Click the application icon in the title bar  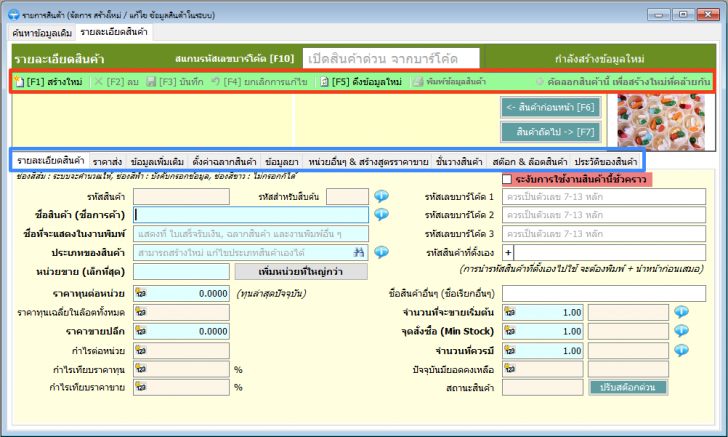tap(13, 15)
